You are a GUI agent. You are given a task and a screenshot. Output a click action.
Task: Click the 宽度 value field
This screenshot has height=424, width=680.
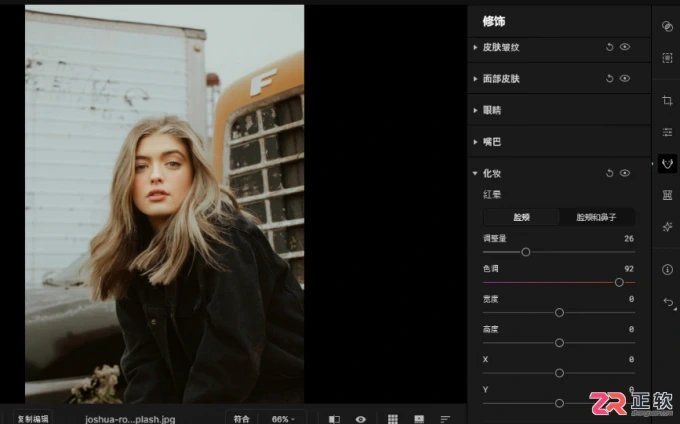631,299
